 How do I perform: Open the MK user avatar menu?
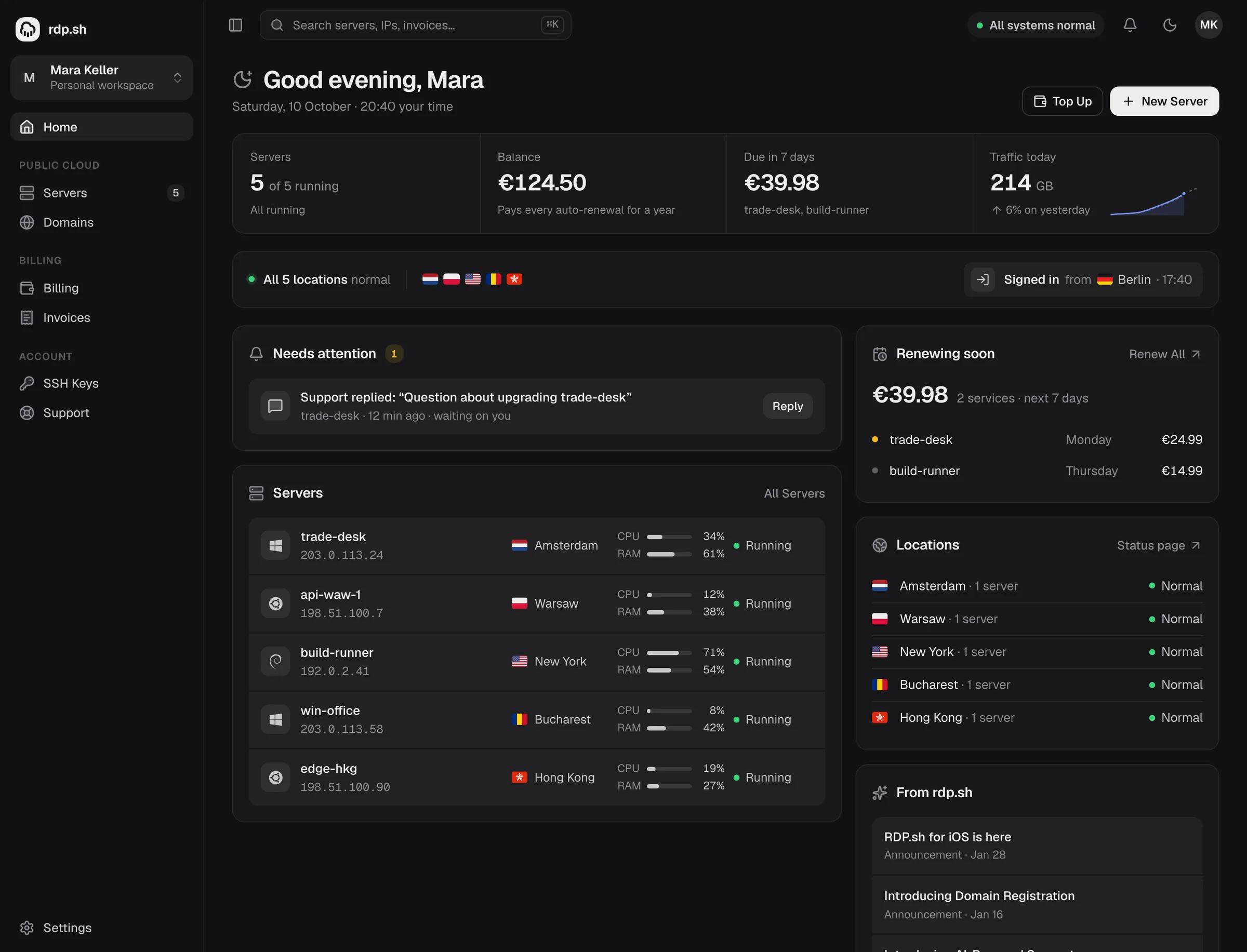1209,25
